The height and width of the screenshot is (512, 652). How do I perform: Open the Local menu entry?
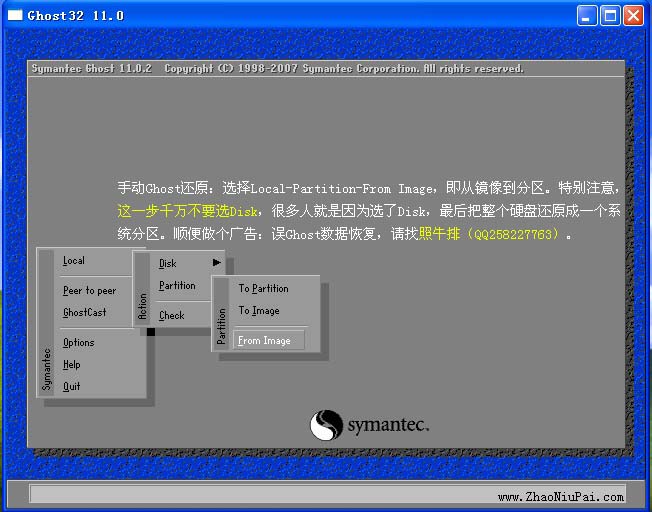coord(74,261)
